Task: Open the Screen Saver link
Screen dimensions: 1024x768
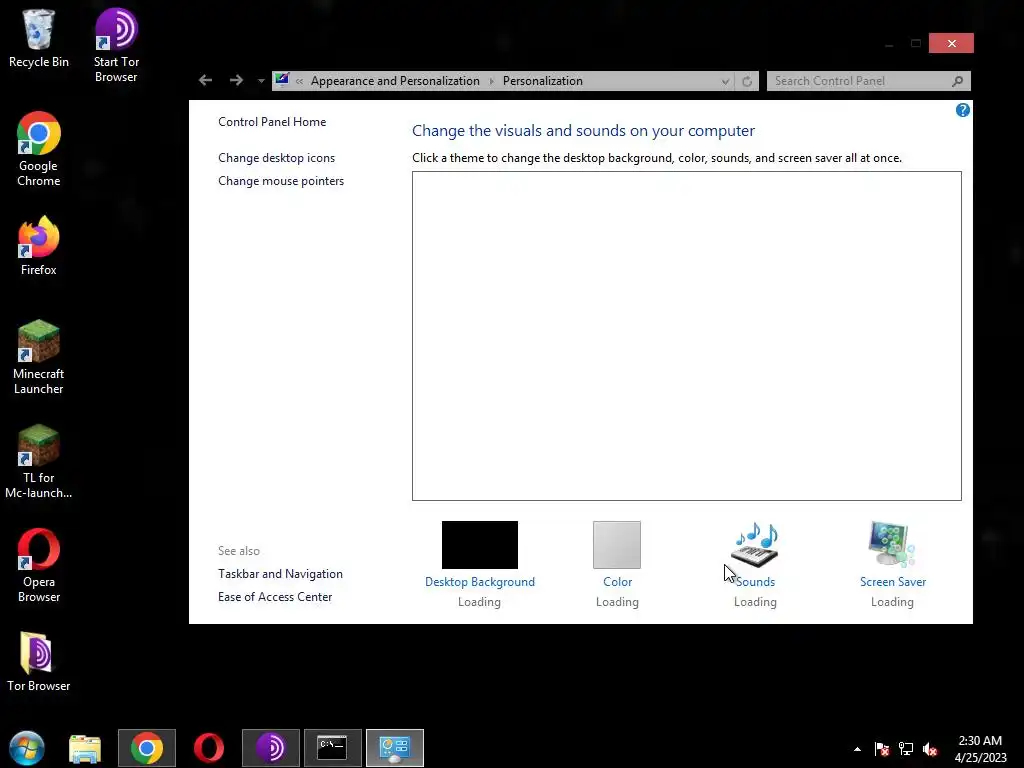Action: [x=893, y=581]
